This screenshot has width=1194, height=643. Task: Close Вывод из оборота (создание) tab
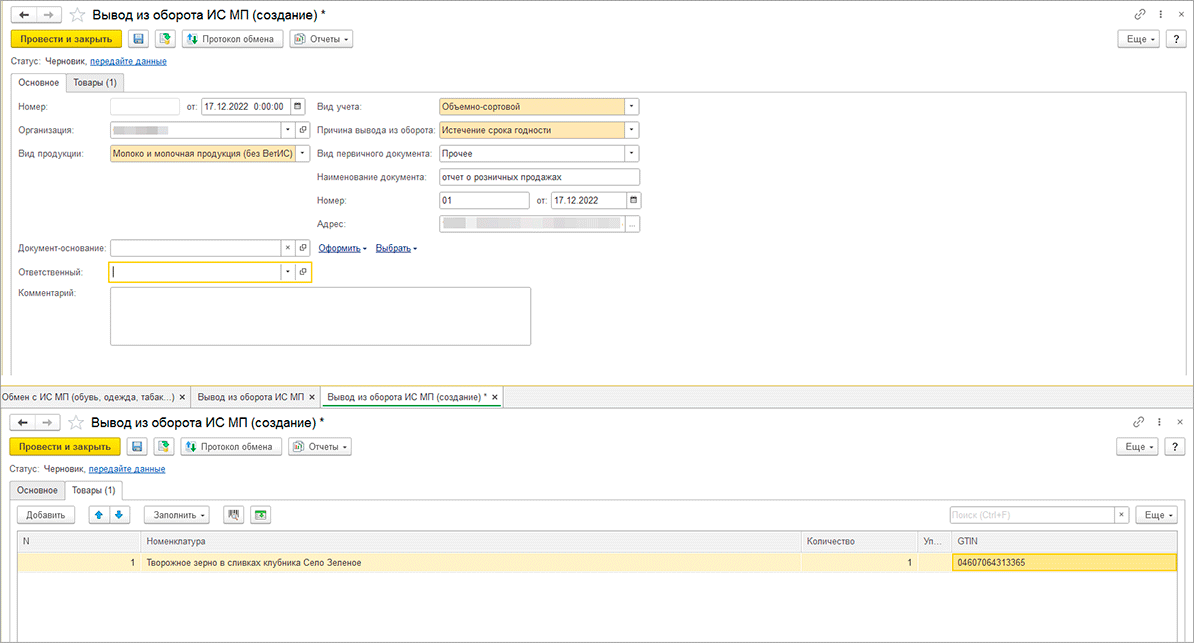click(x=494, y=397)
